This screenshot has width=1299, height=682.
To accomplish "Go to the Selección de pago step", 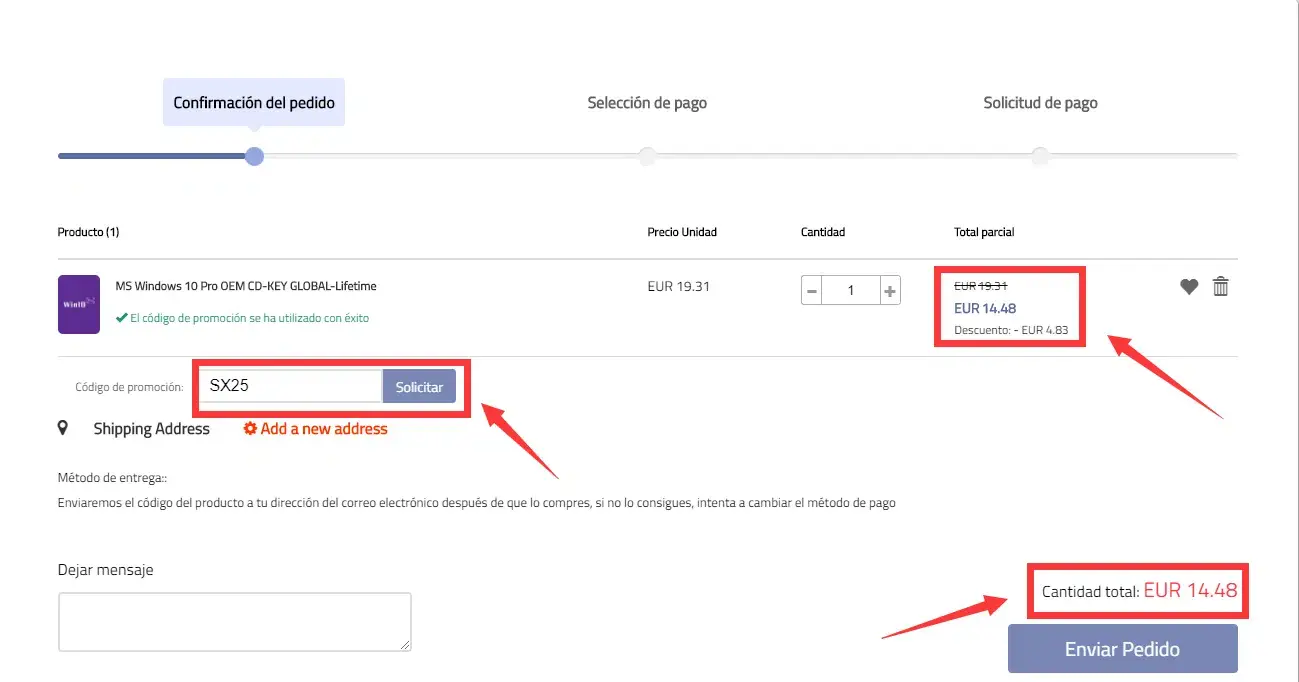I will (647, 102).
